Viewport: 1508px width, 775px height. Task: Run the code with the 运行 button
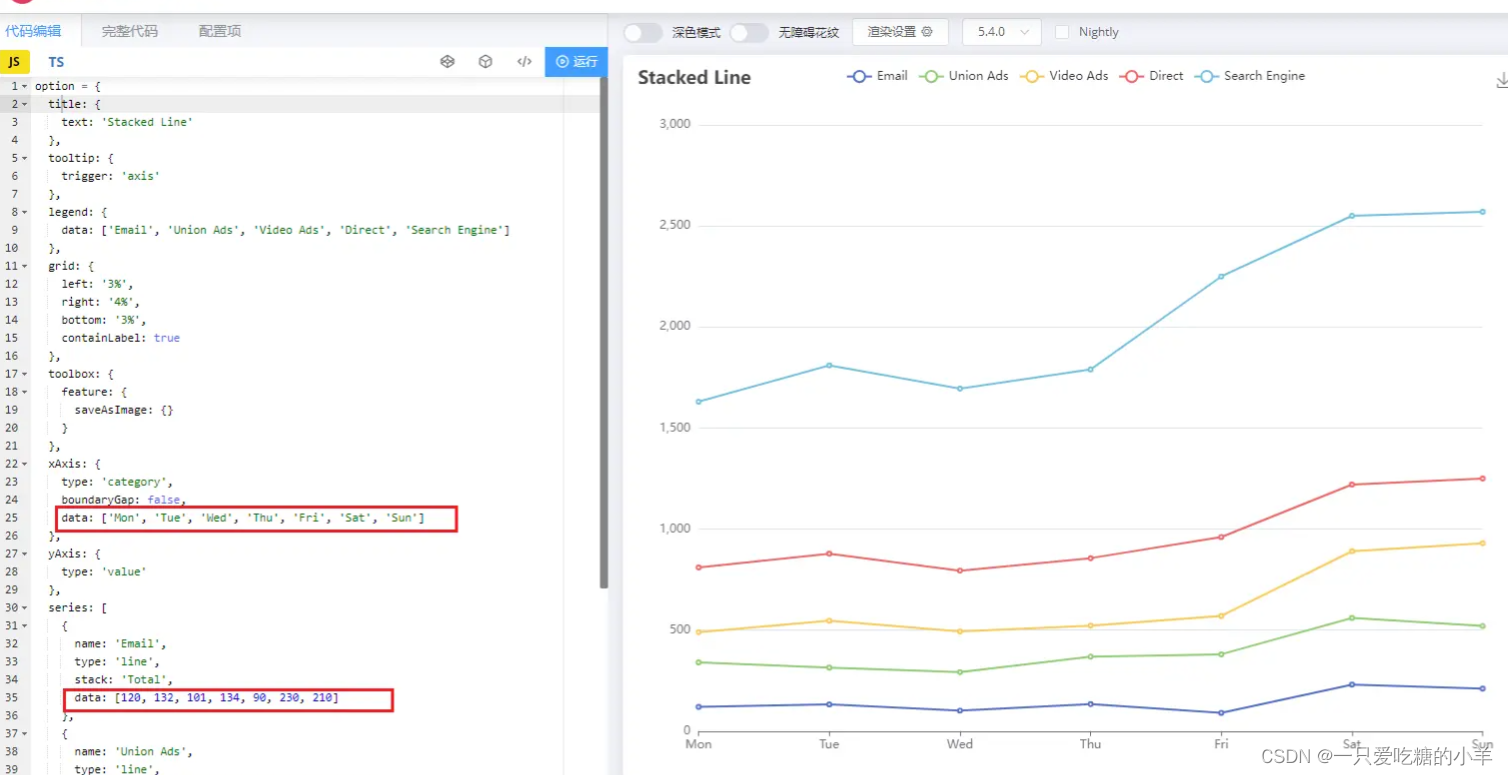coord(576,62)
